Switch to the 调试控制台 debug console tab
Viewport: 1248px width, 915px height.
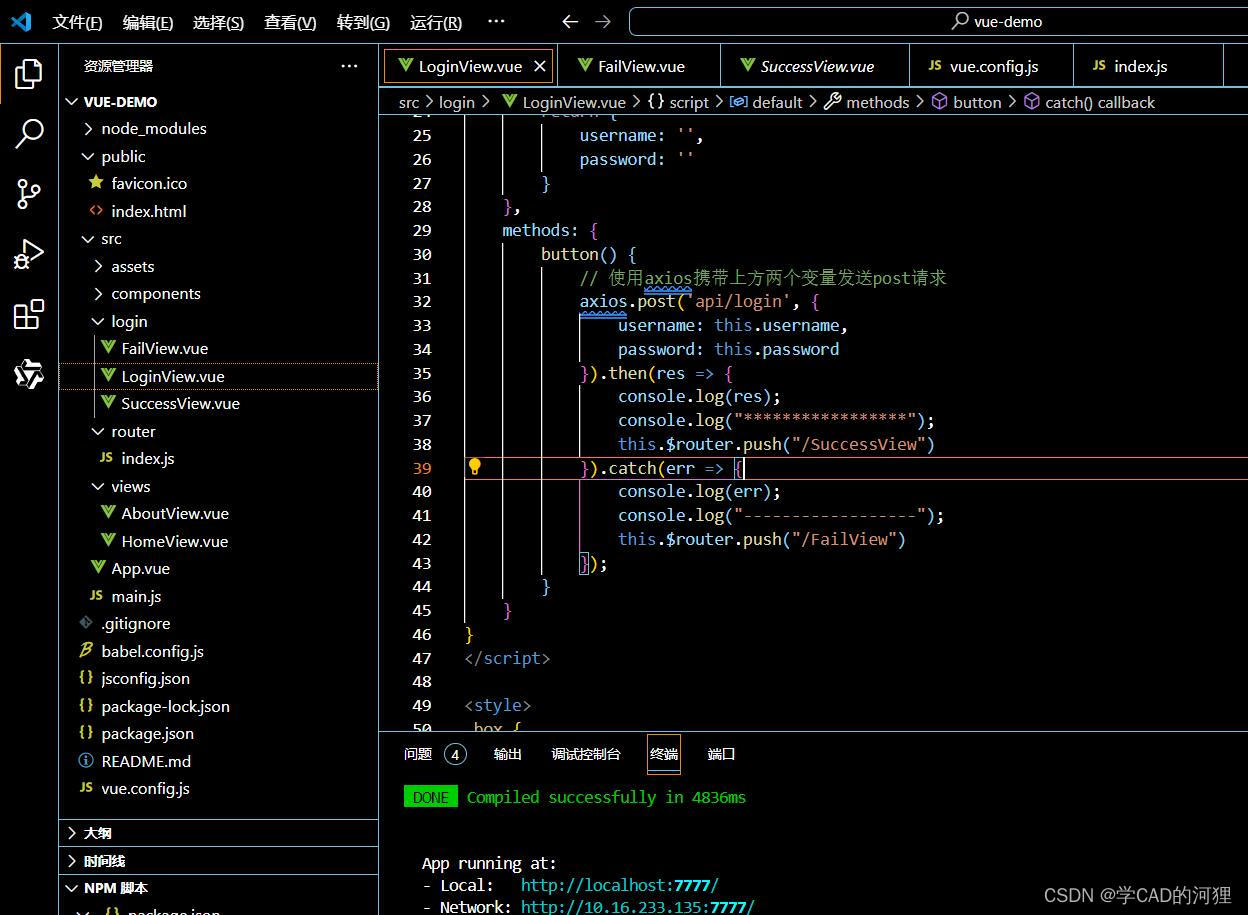click(586, 754)
